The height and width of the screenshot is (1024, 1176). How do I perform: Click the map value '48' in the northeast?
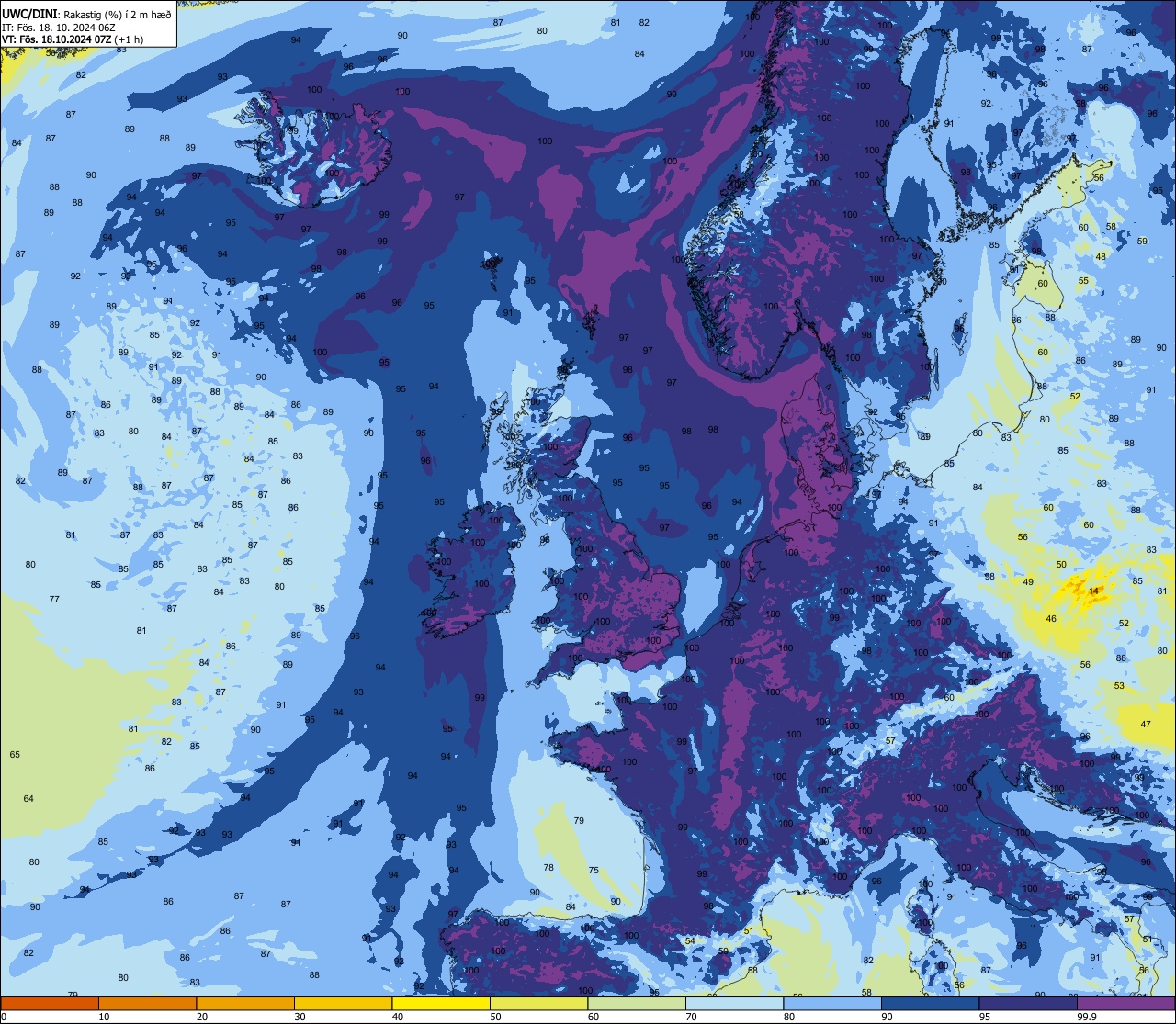coord(1101,257)
